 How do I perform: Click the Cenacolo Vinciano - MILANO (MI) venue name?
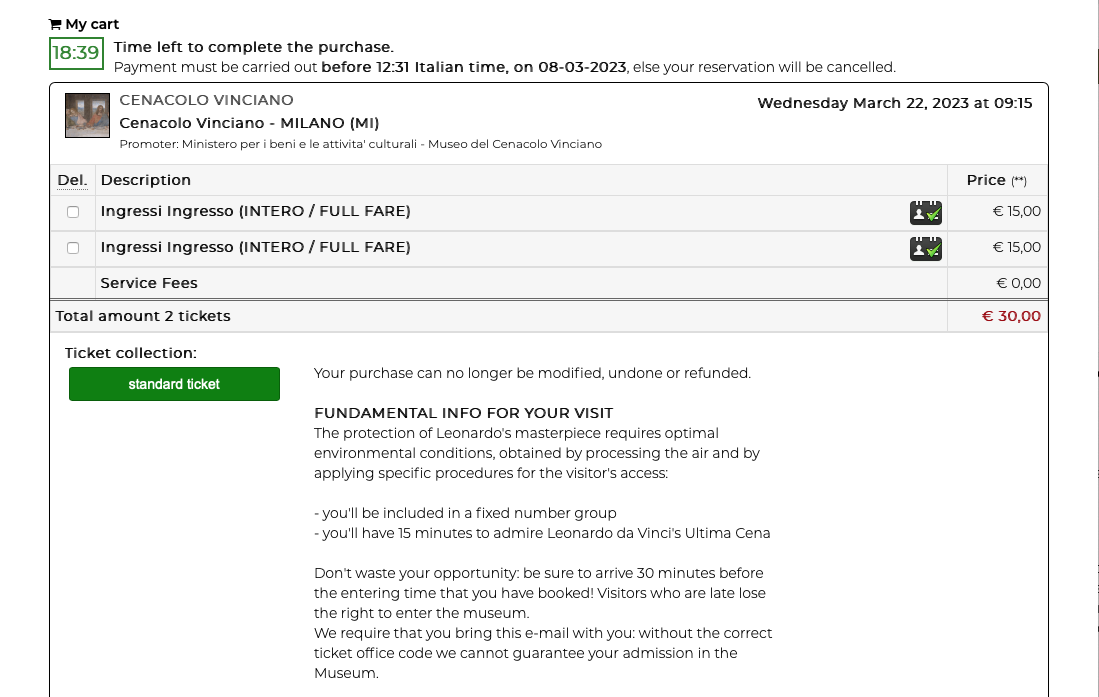click(x=249, y=123)
